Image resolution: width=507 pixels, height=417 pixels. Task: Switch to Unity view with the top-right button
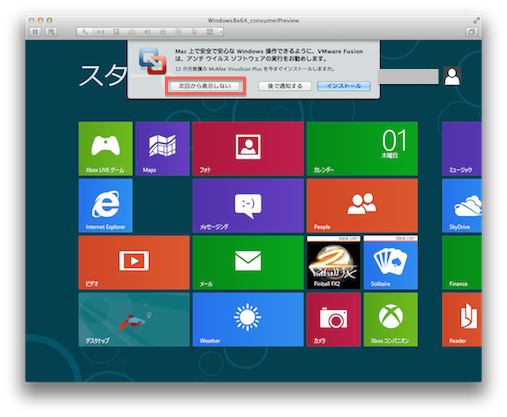(471, 32)
